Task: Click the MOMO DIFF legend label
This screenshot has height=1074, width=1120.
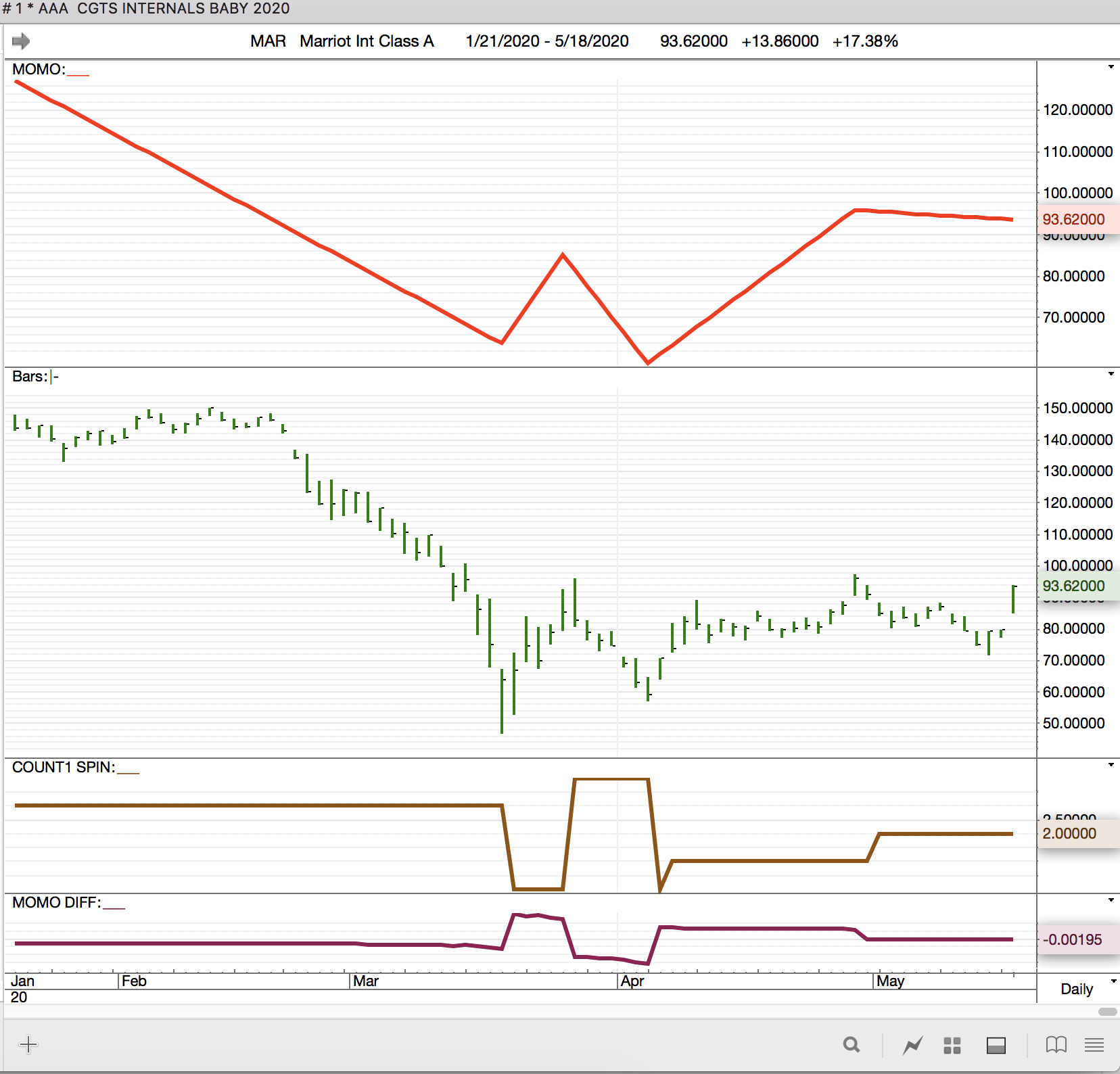Action: 56,903
